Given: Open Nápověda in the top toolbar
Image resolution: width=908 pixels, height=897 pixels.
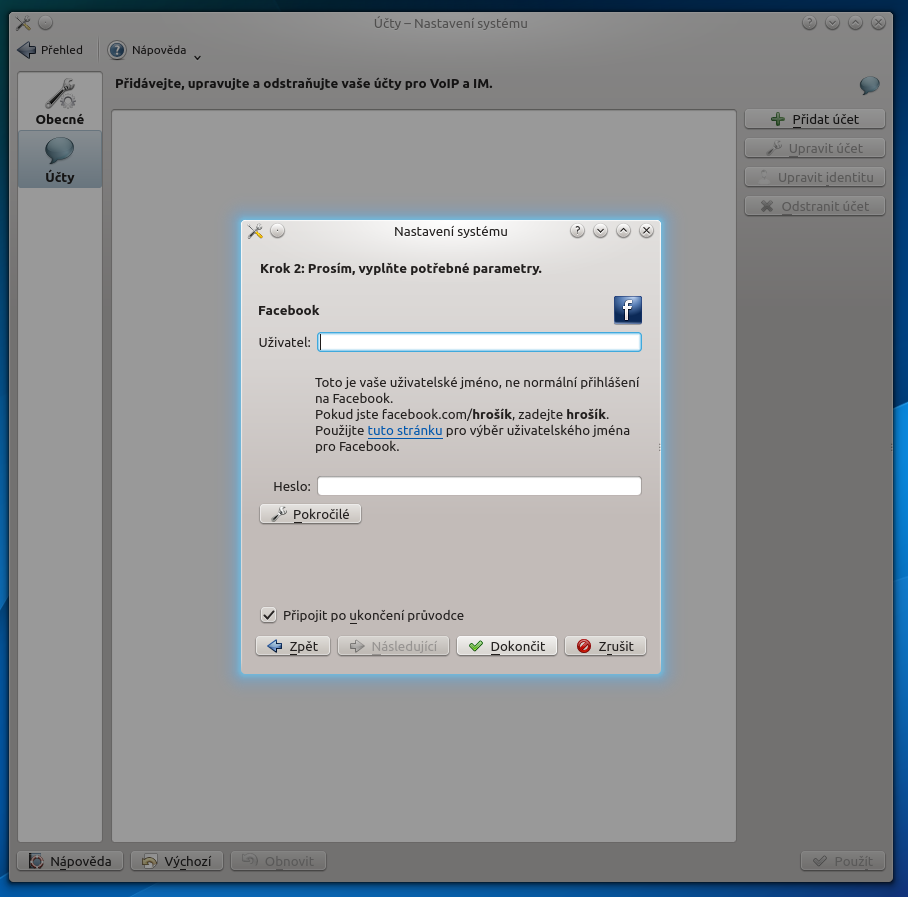Looking at the screenshot, I should coord(148,50).
